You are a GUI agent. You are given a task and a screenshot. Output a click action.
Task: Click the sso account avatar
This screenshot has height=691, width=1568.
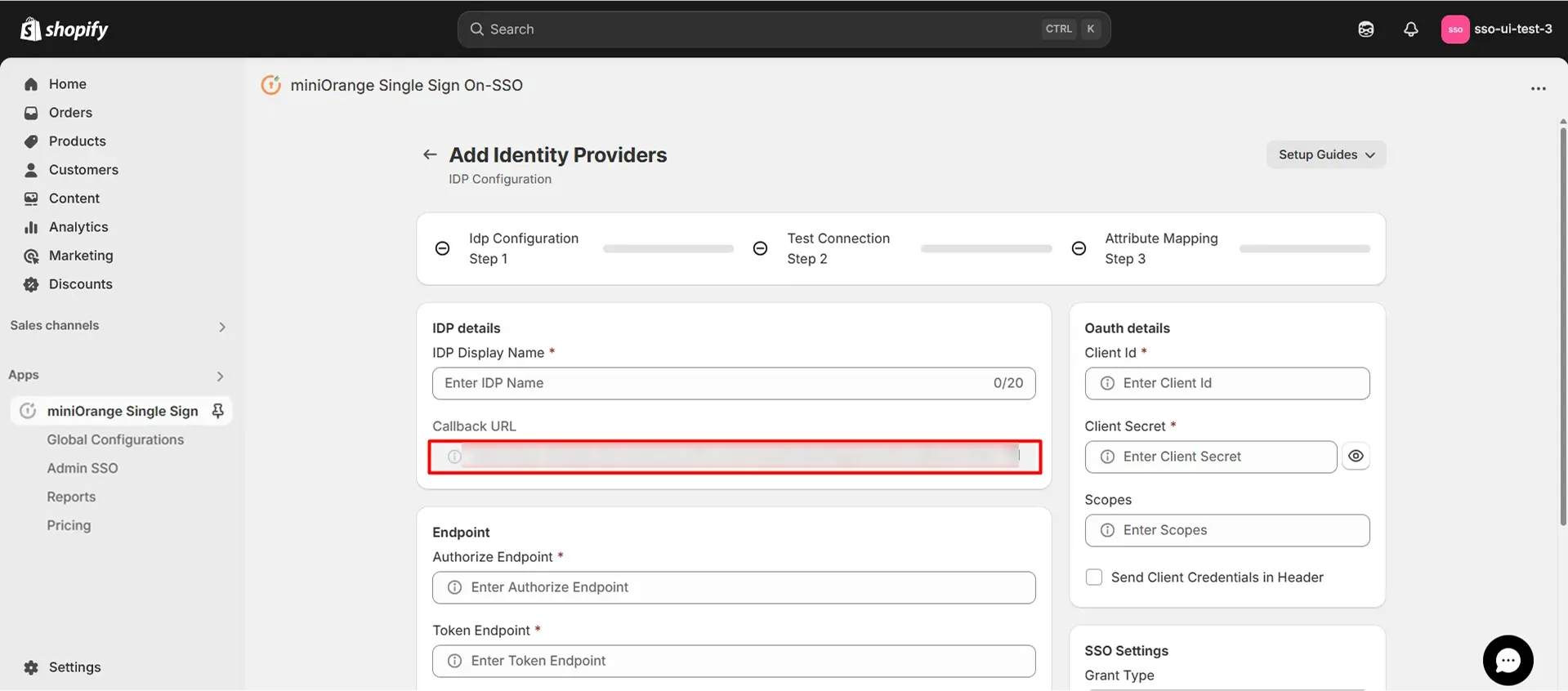click(x=1455, y=29)
